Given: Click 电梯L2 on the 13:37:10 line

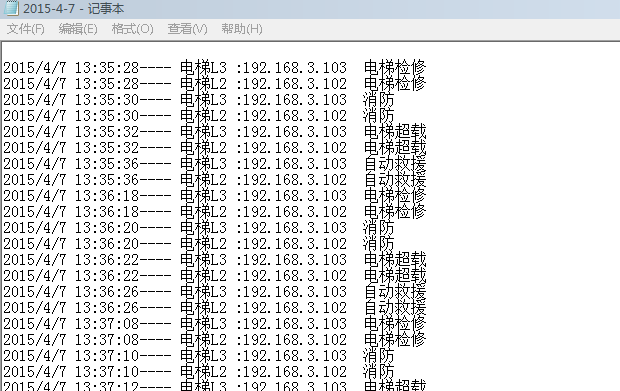Looking at the screenshot, I should (x=204, y=371).
